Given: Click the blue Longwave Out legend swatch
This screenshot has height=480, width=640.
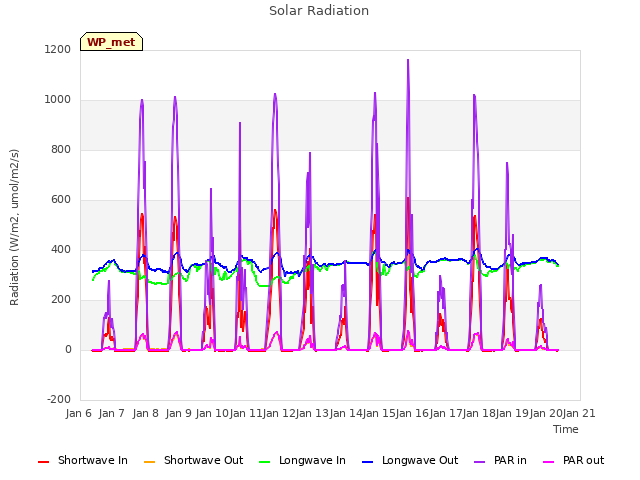Looking at the screenshot, I should coord(368,462).
